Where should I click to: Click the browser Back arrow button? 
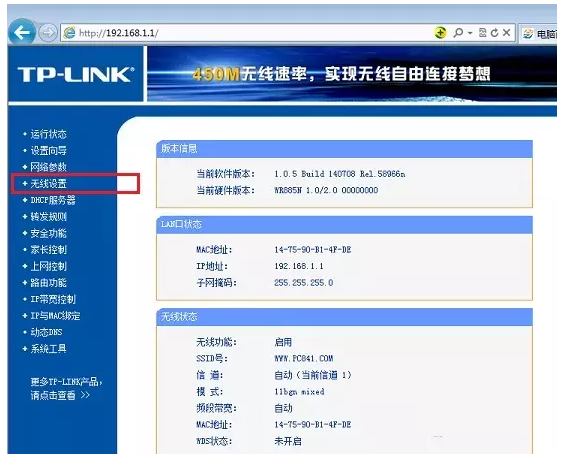click(x=22, y=33)
